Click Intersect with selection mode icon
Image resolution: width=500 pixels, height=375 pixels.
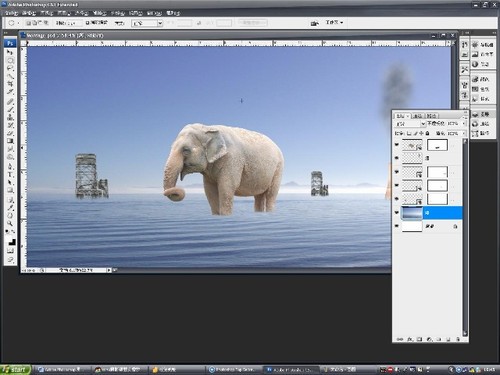(46, 23)
